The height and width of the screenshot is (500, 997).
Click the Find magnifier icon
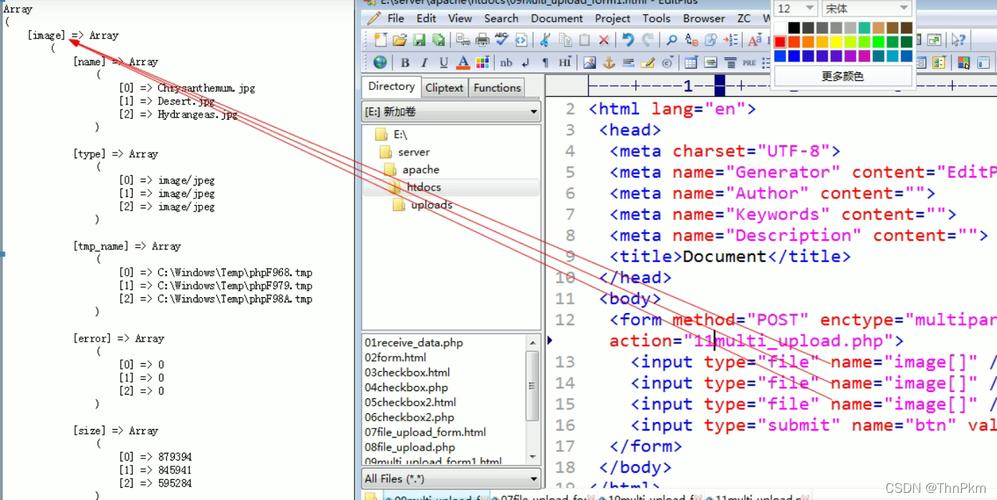[x=671, y=39]
